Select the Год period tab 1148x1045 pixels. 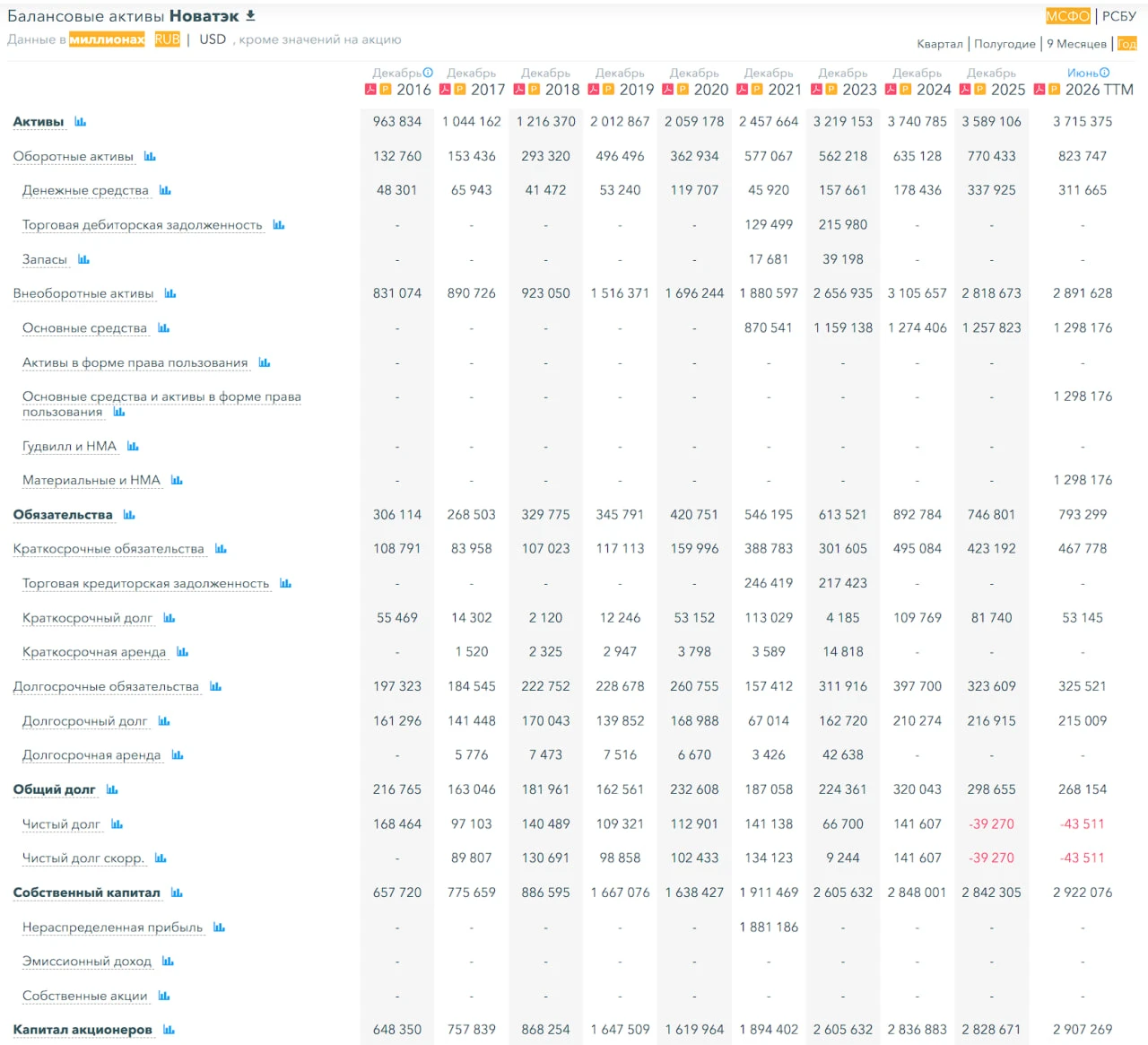coord(1126,44)
